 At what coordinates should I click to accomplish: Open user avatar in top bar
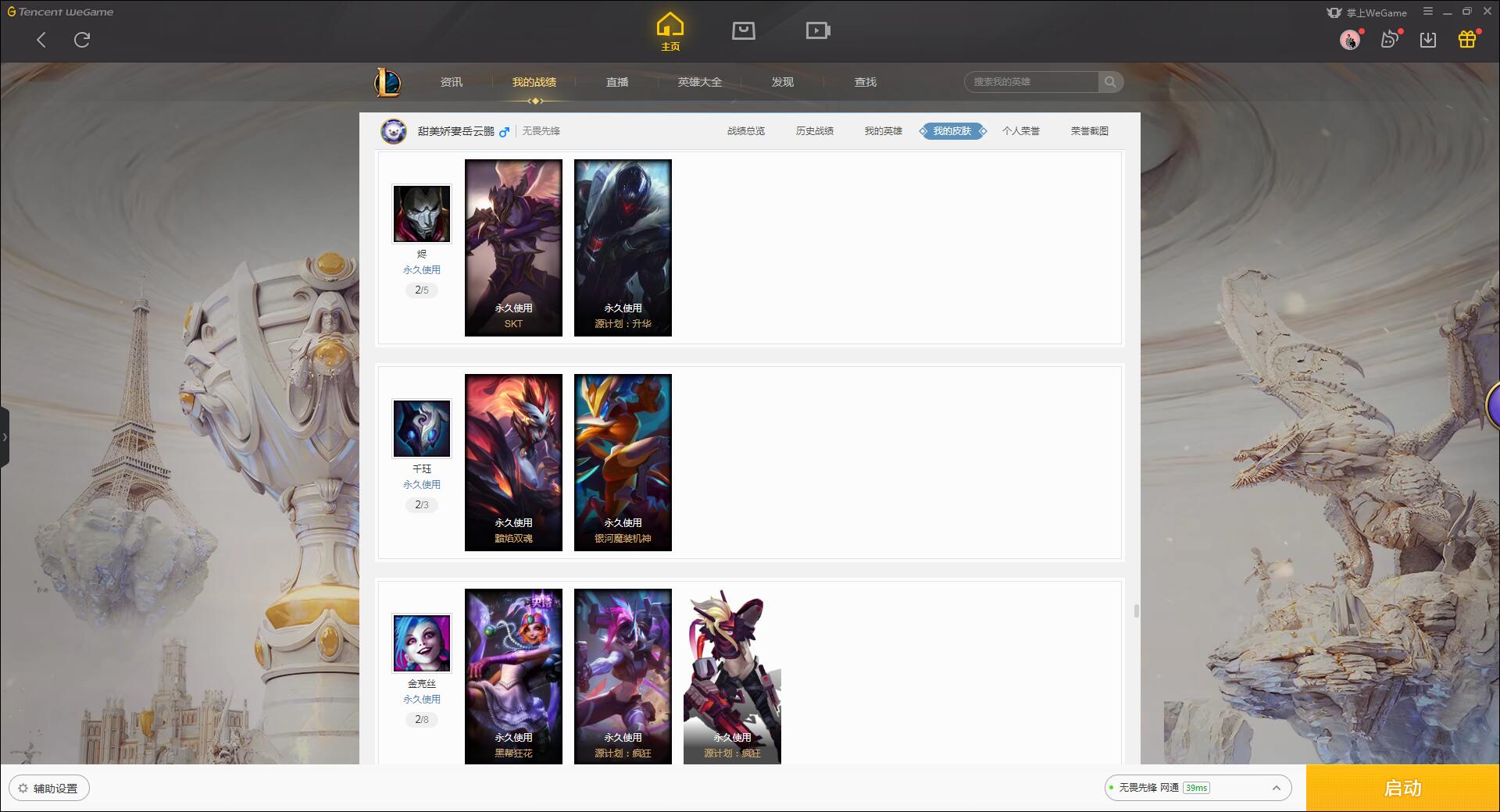pos(1350,39)
